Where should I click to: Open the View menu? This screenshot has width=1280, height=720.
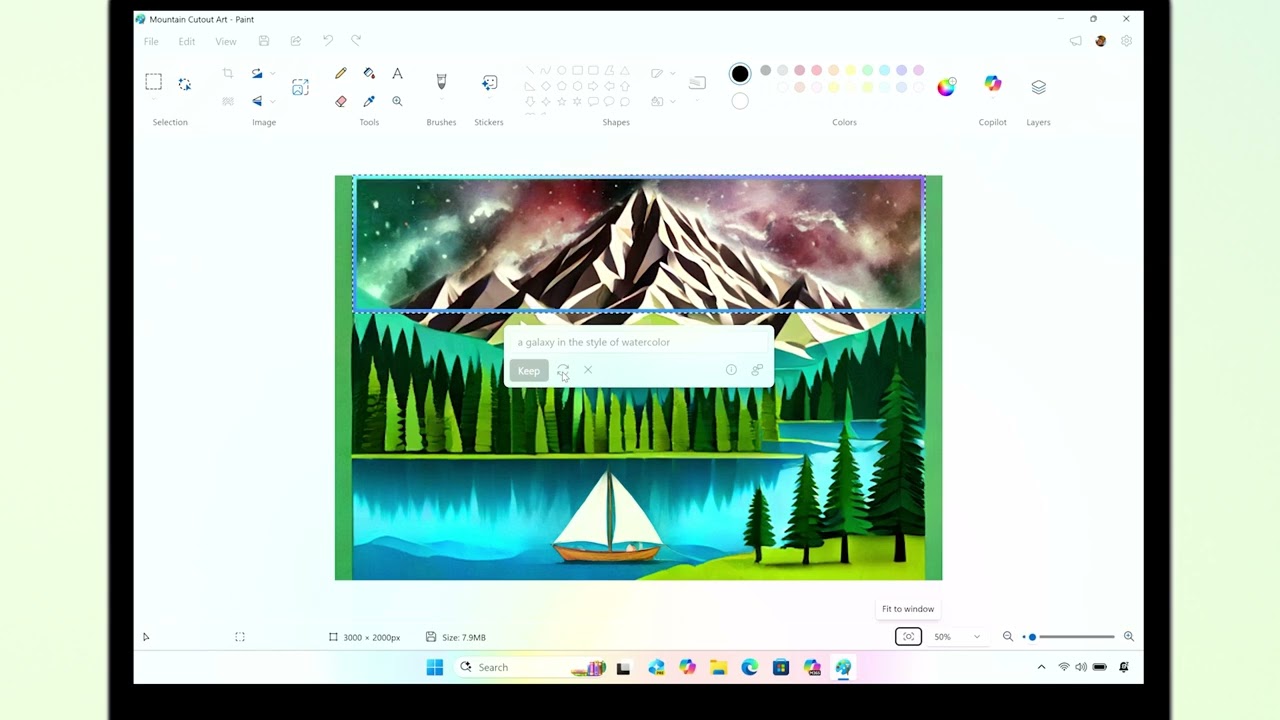(x=226, y=42)
